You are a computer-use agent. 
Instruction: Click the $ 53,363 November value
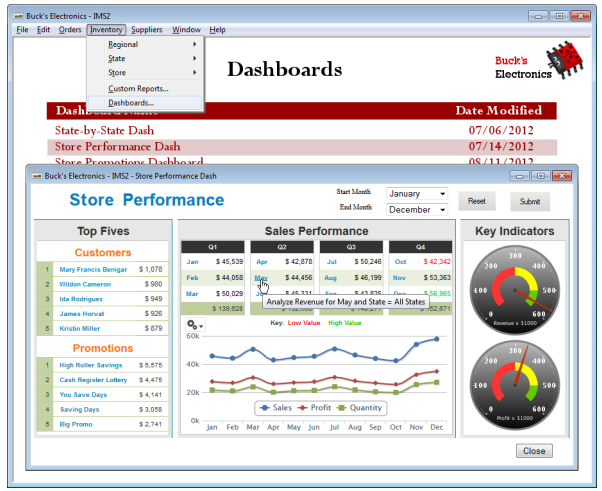437,278
